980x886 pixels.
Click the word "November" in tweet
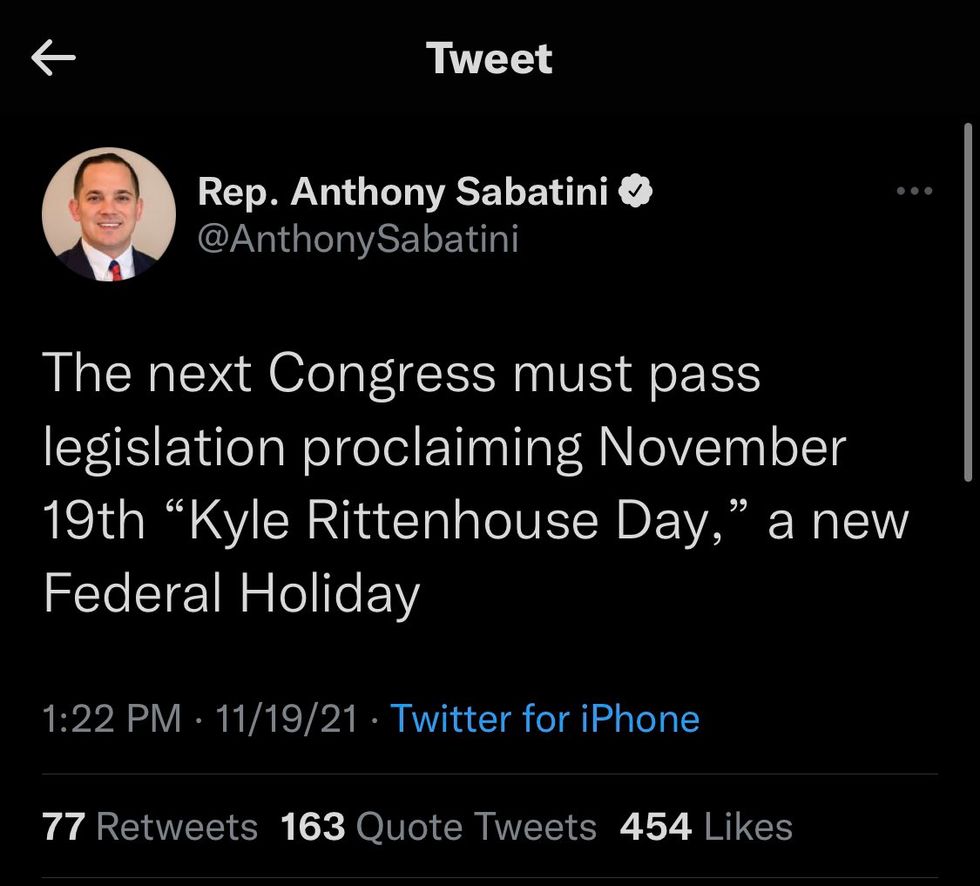click(722, 446)
